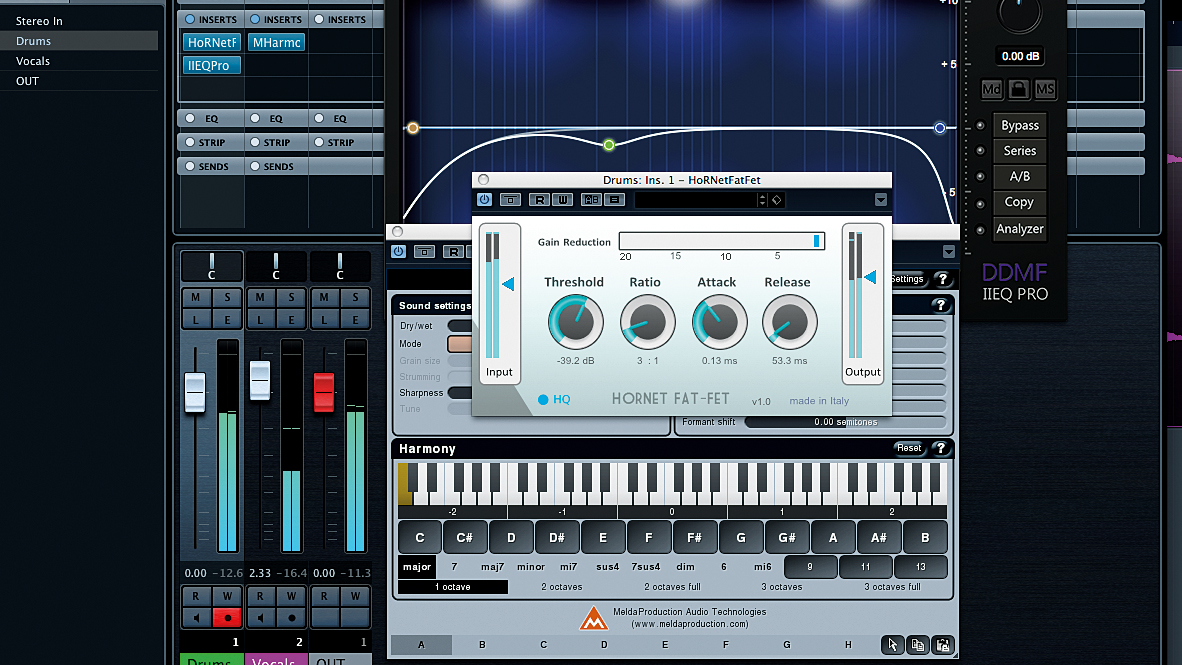
Task: Select preset slot B in MHarmonizer
Action: click(482, 645)
